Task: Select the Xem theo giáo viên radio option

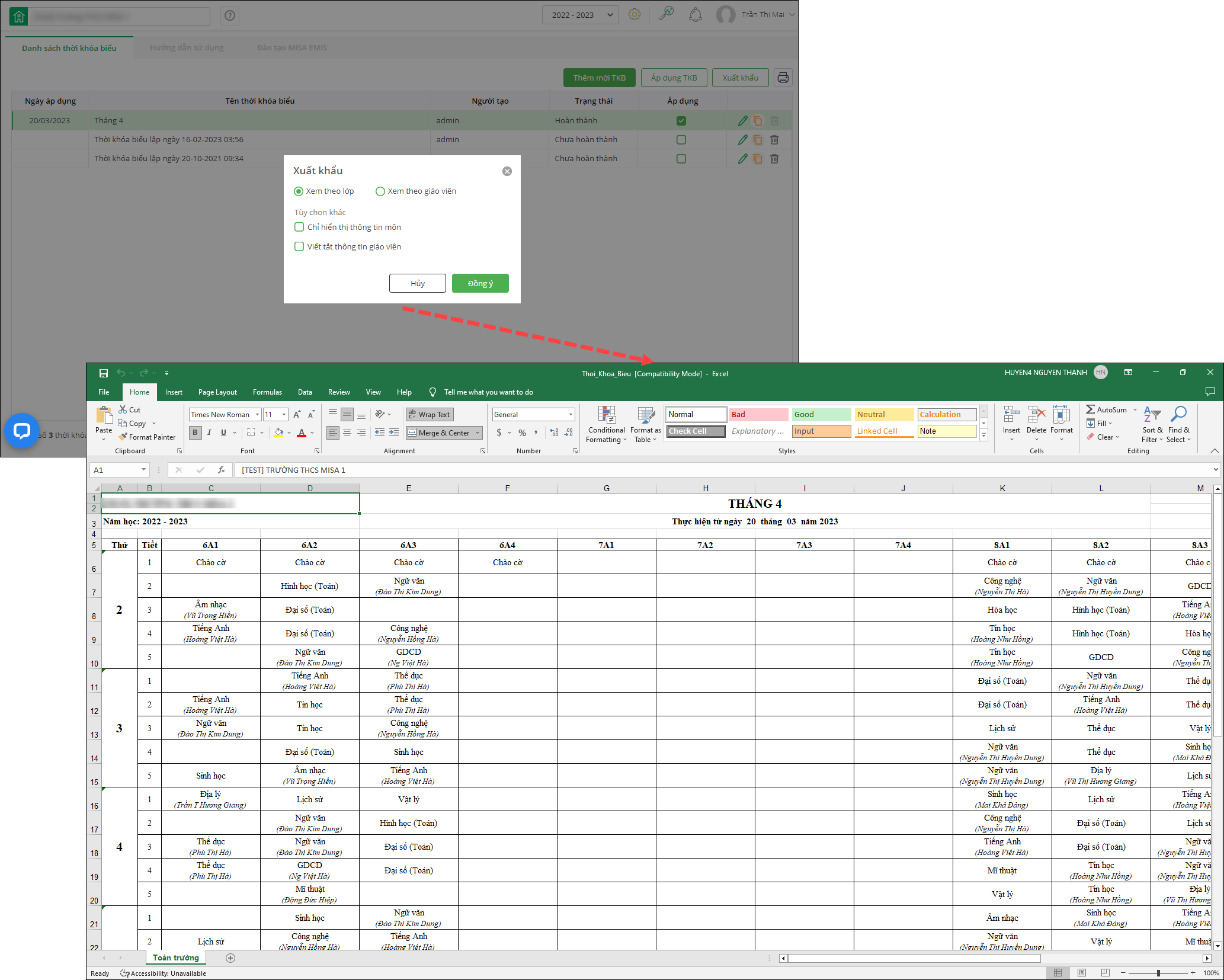Action: (380, 191)
